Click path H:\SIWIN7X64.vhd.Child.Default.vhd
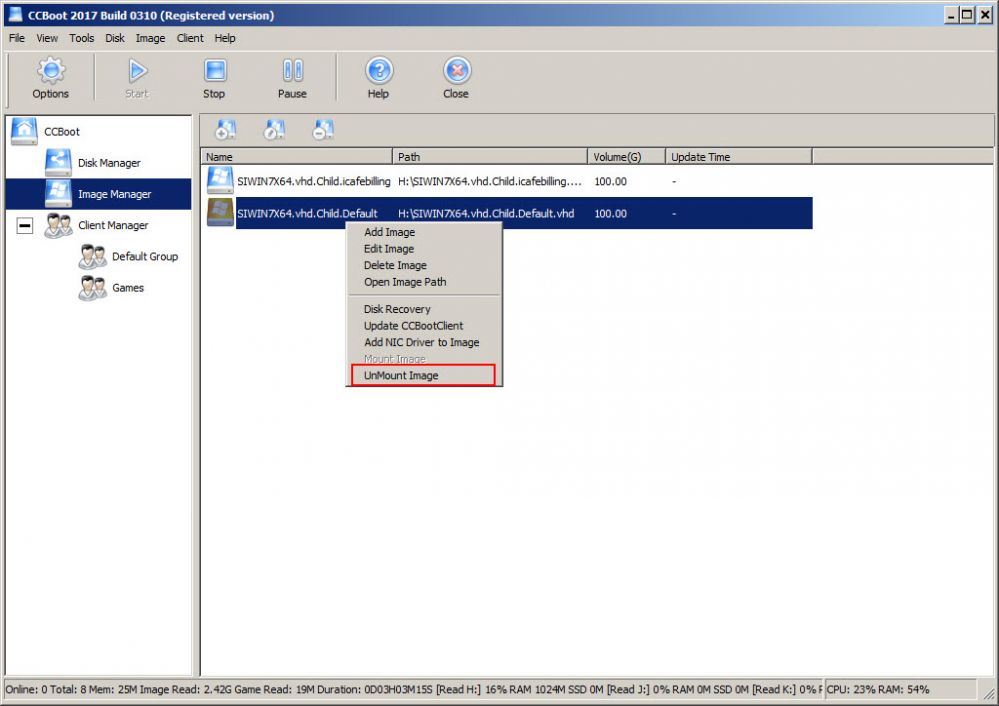 coord(486,213)
